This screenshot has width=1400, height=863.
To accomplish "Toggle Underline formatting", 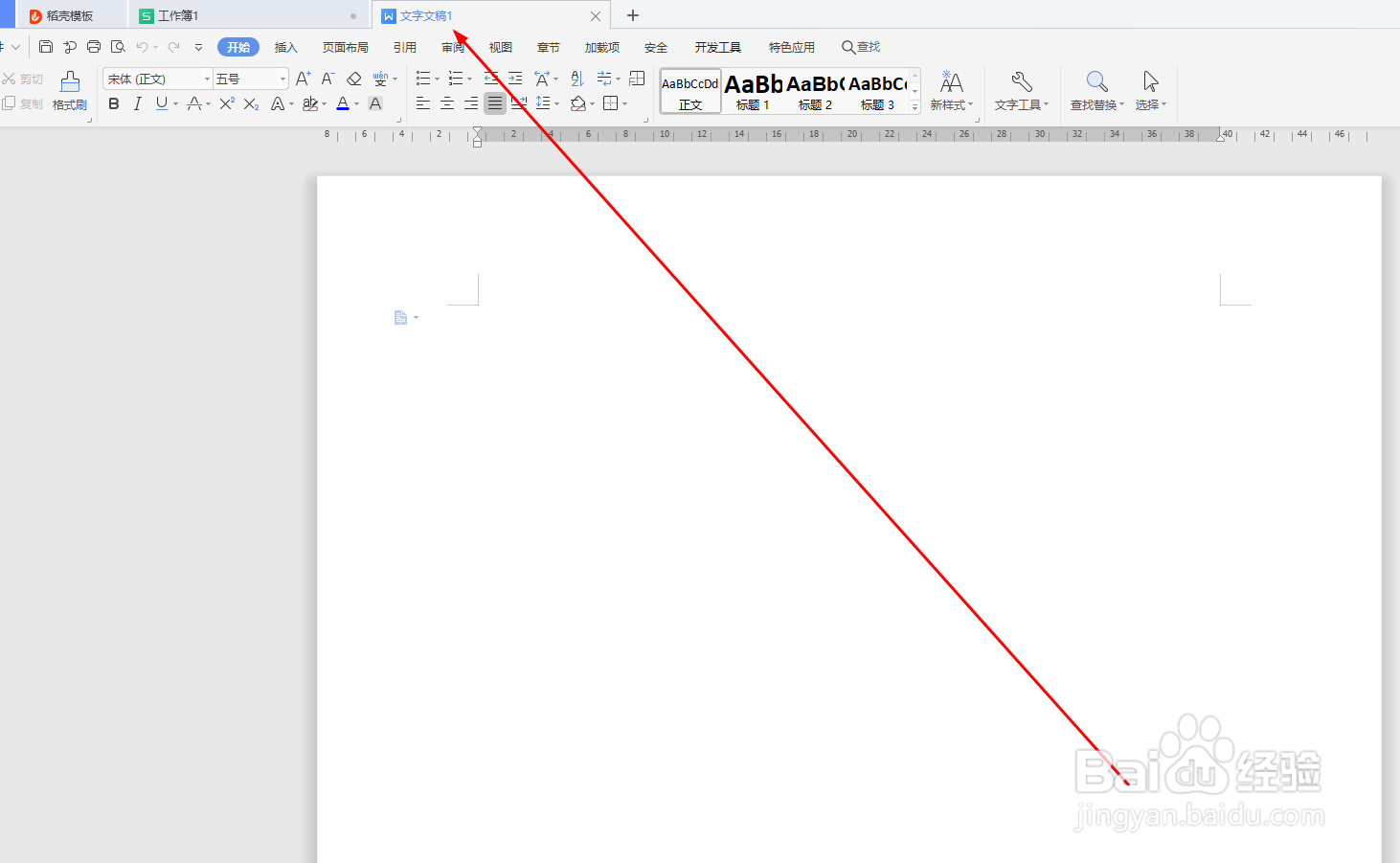I will tap(161, 103).
